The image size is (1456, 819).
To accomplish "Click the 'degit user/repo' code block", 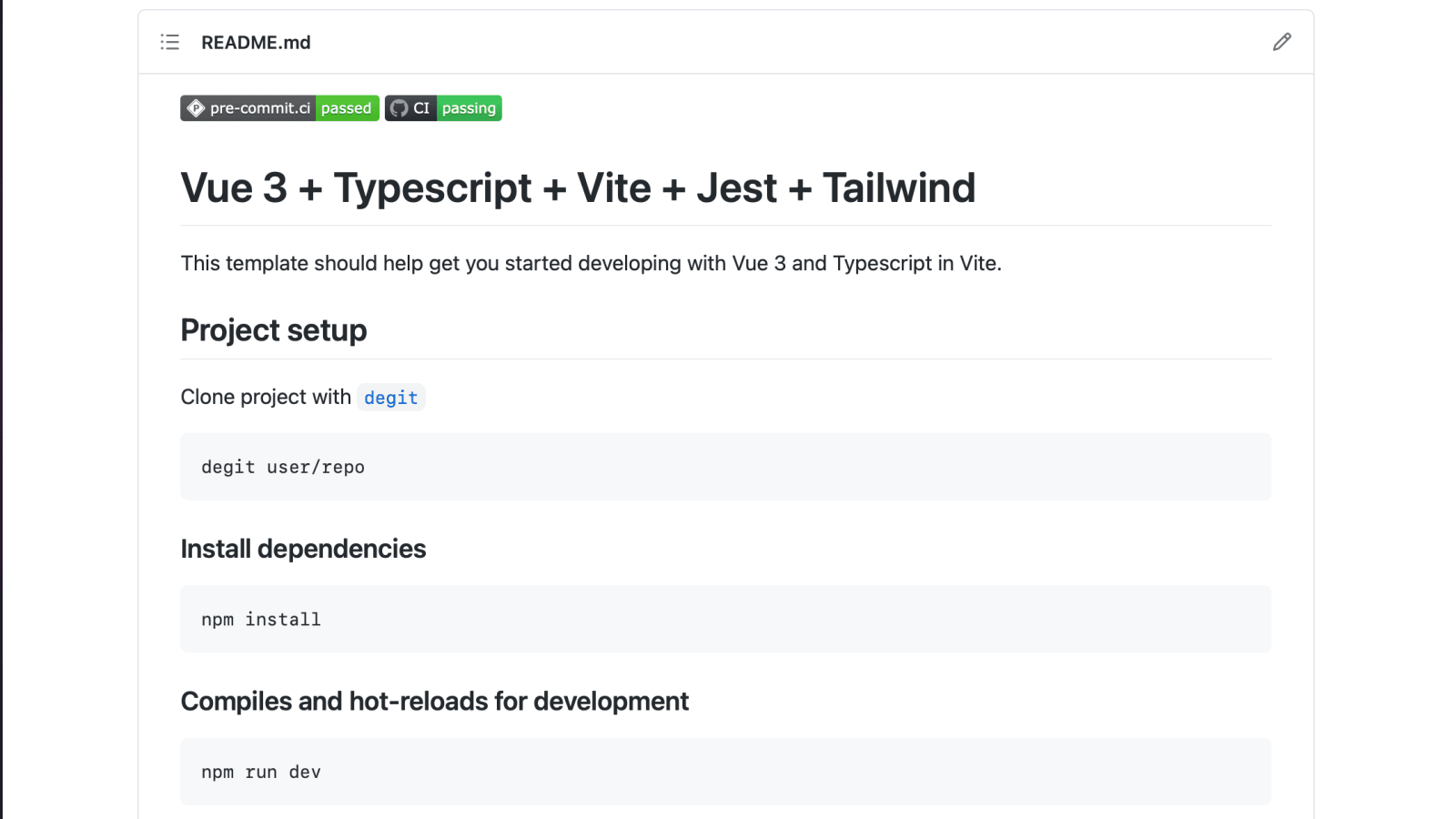I will [x=725, y=467].
